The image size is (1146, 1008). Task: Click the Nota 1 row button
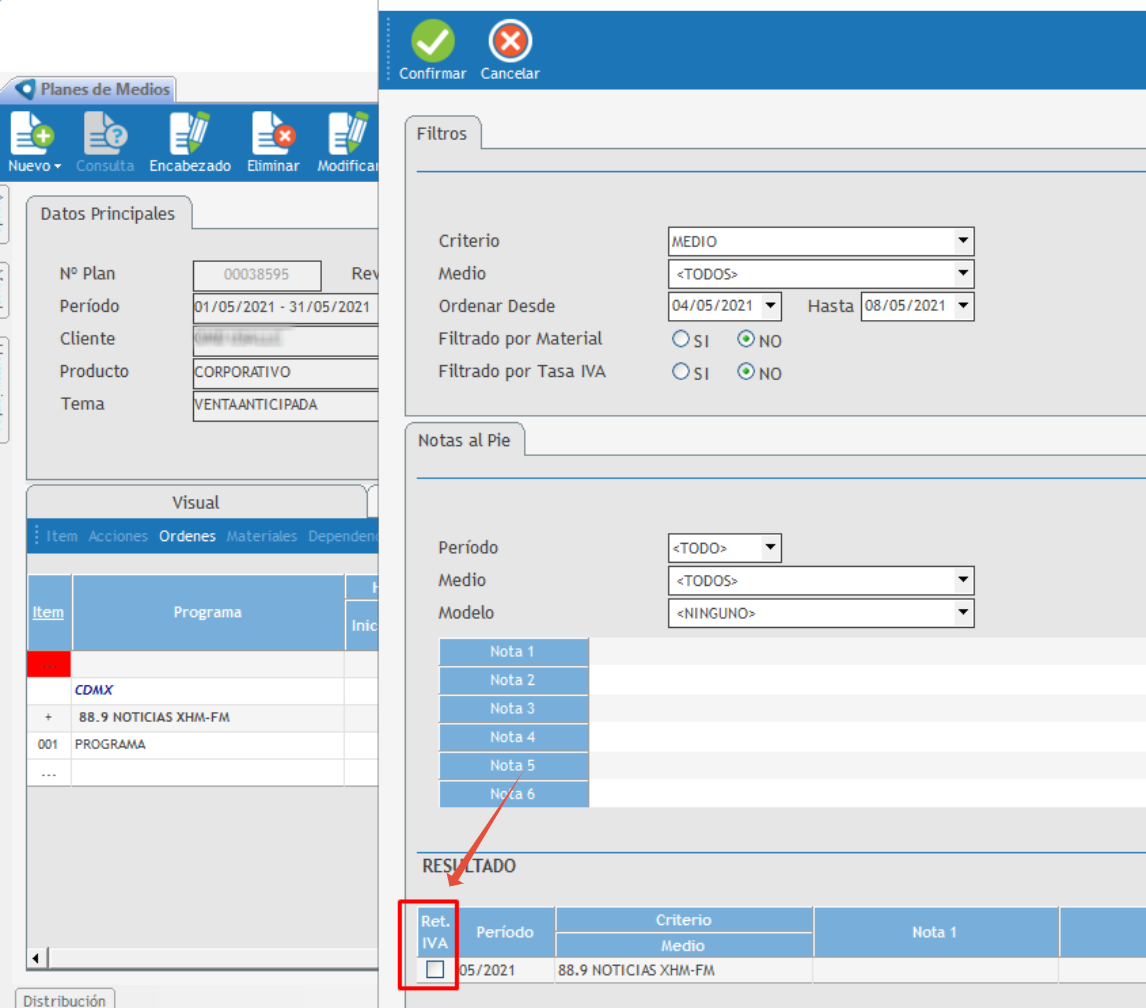pos(513,651)
